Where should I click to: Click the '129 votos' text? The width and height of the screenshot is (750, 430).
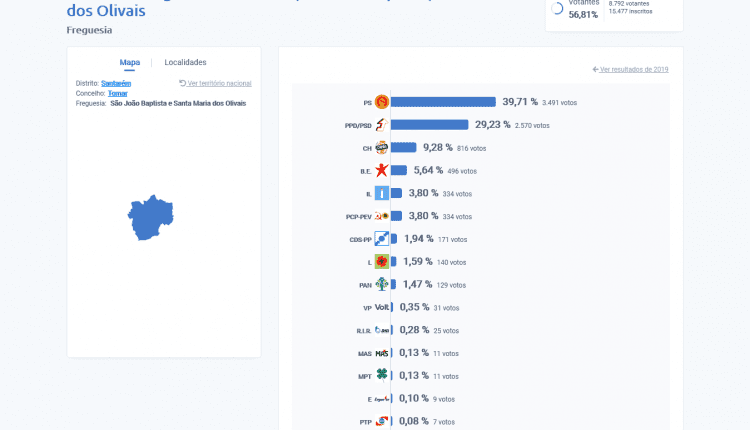pos(451,286)
